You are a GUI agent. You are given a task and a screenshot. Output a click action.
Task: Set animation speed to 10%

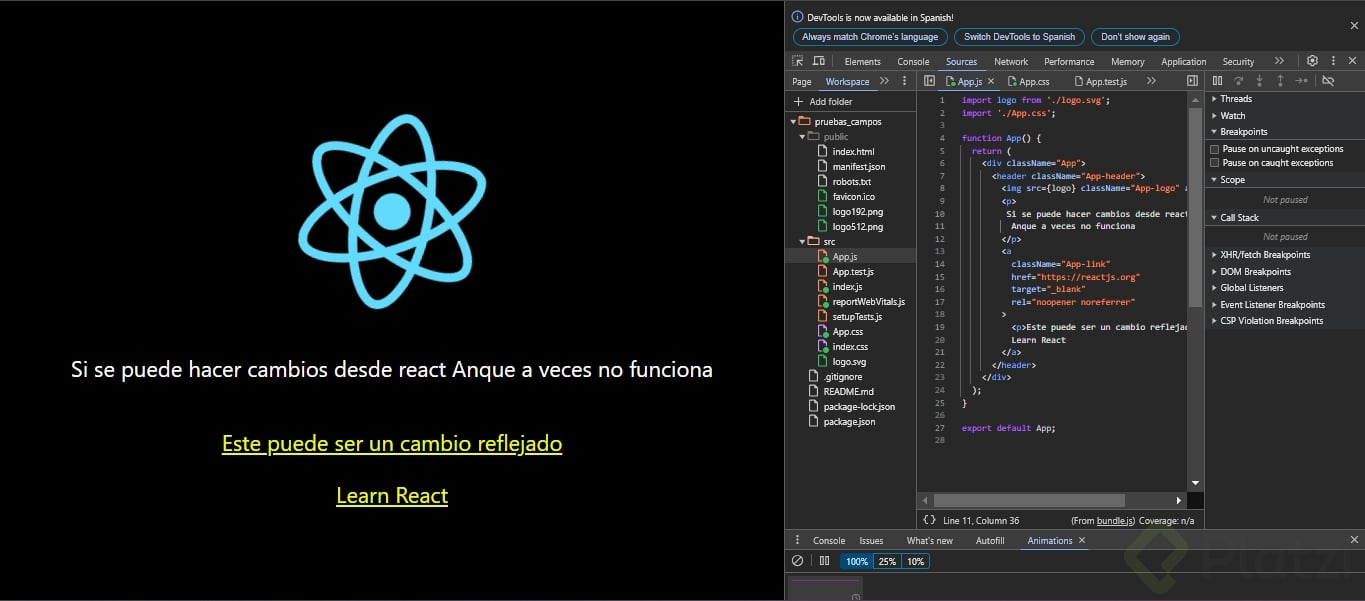click(915, 561)
